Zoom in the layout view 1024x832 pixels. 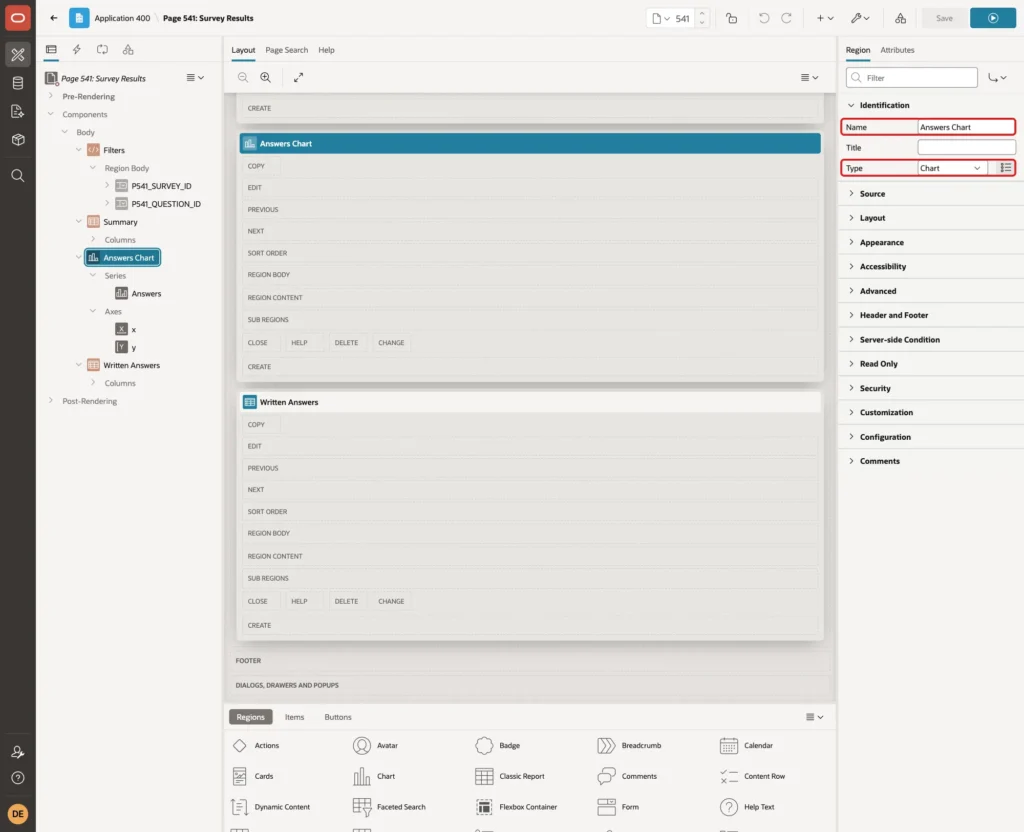point(266,77)
